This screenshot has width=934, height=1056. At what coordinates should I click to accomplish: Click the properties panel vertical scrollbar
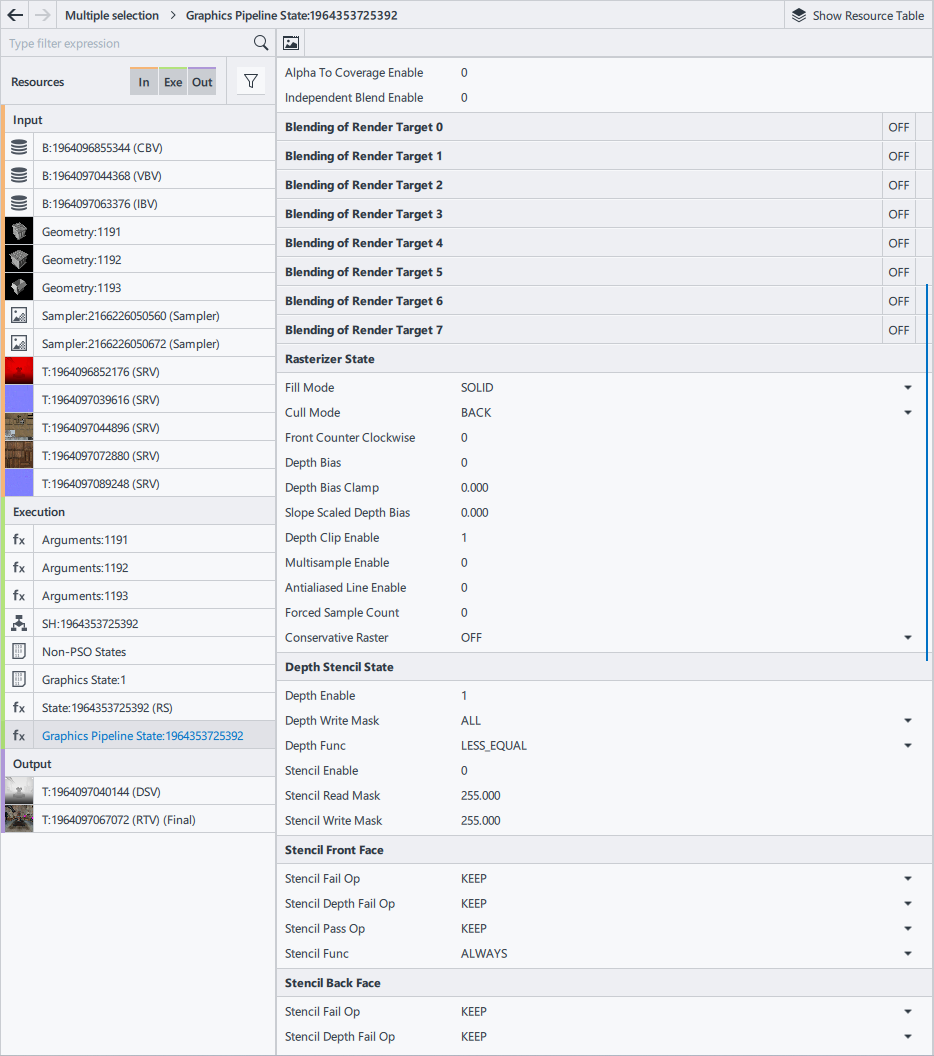pos(927,471)
